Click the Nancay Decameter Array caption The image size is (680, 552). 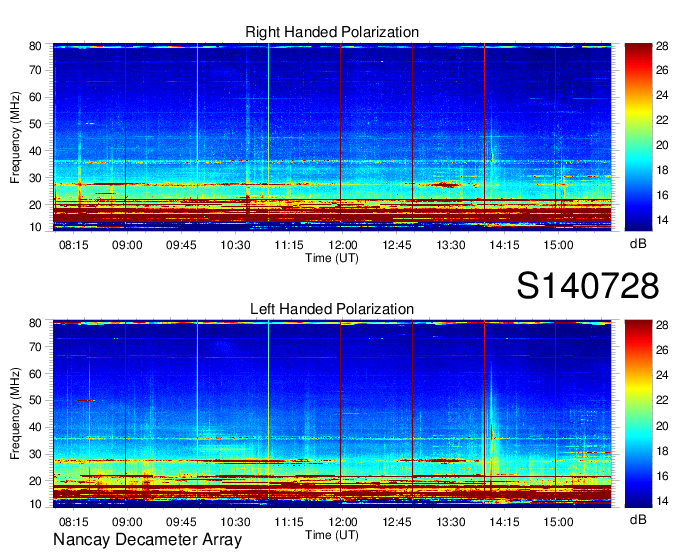[147, 539]
